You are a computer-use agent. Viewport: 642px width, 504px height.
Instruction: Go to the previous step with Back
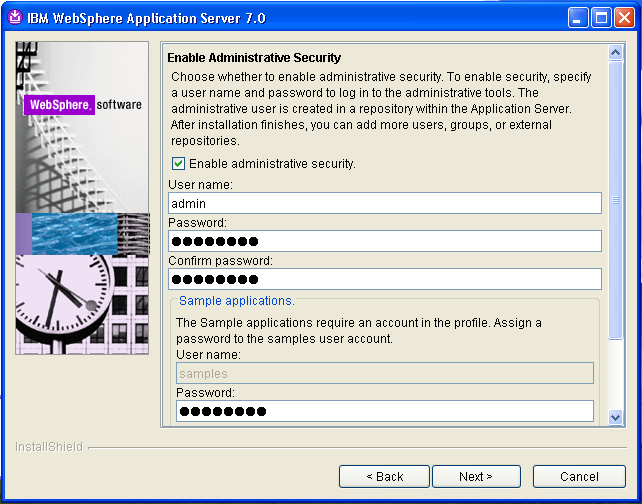click(x=384, y=477)
